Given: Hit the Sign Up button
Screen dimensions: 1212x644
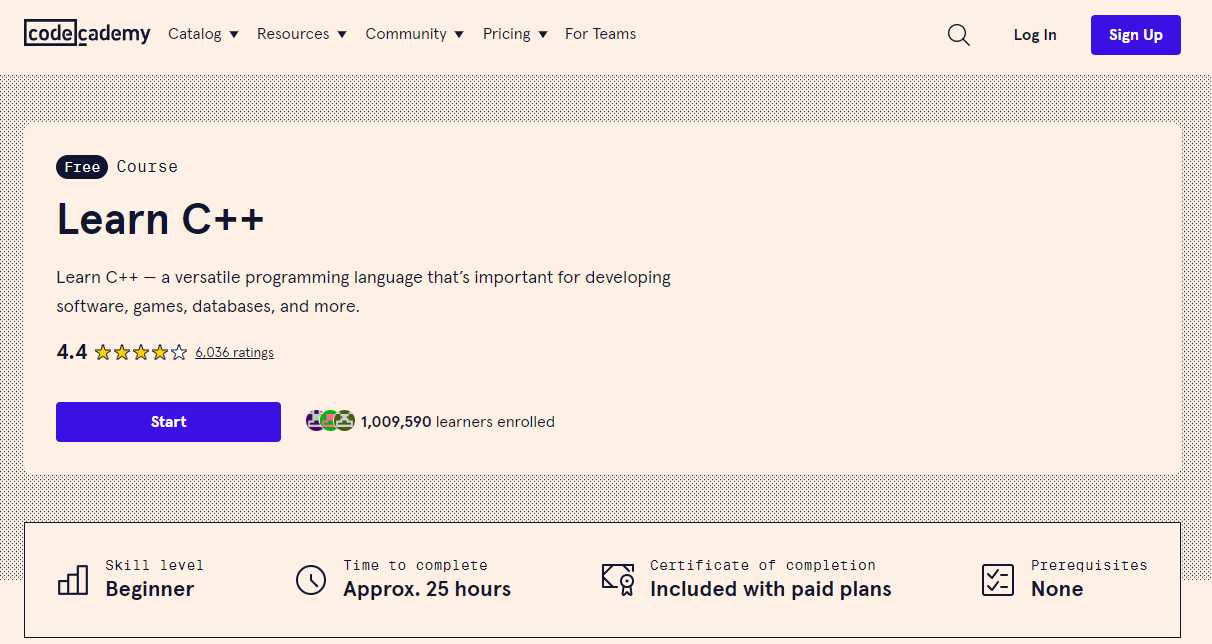Looking at the screenshot, I should point(1135,35).
